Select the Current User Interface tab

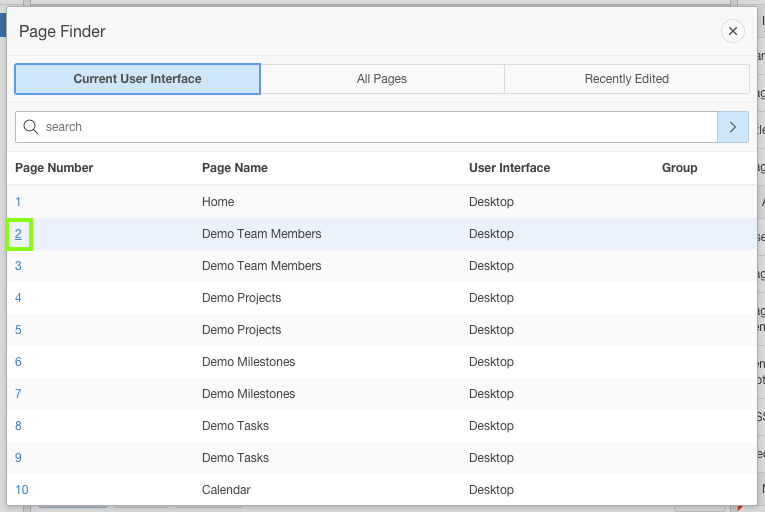[x=138, y=79]
